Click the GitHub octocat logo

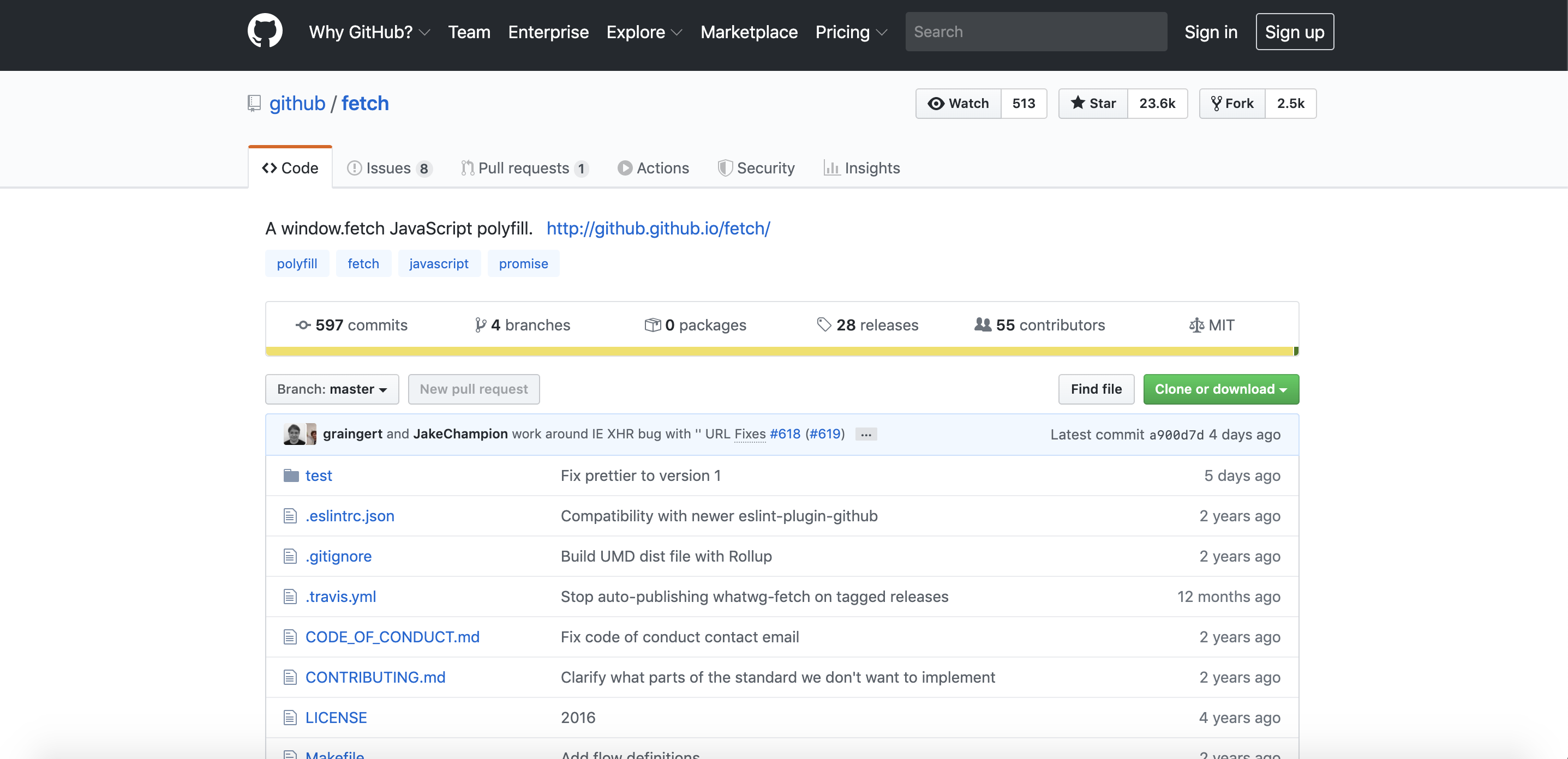[265, 31]
